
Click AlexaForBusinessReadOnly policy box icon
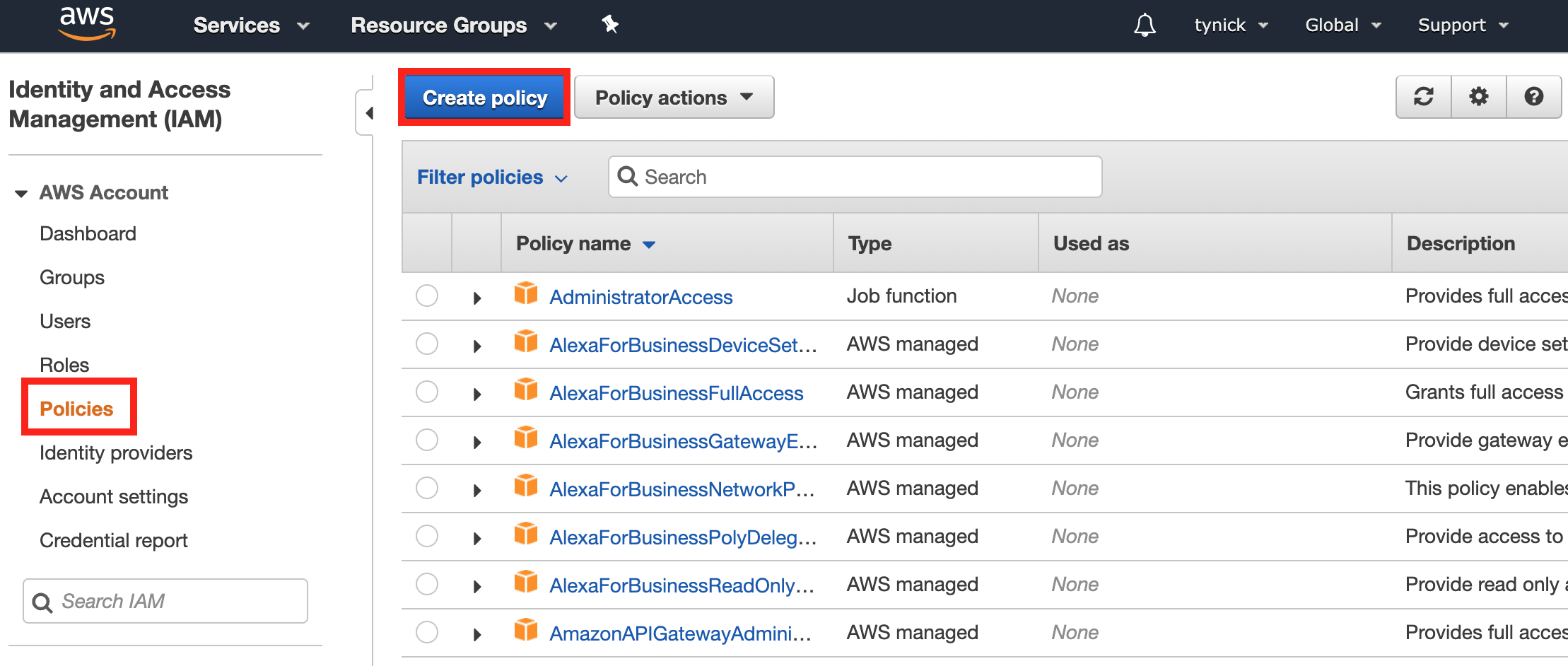click(x=526, y=581)
